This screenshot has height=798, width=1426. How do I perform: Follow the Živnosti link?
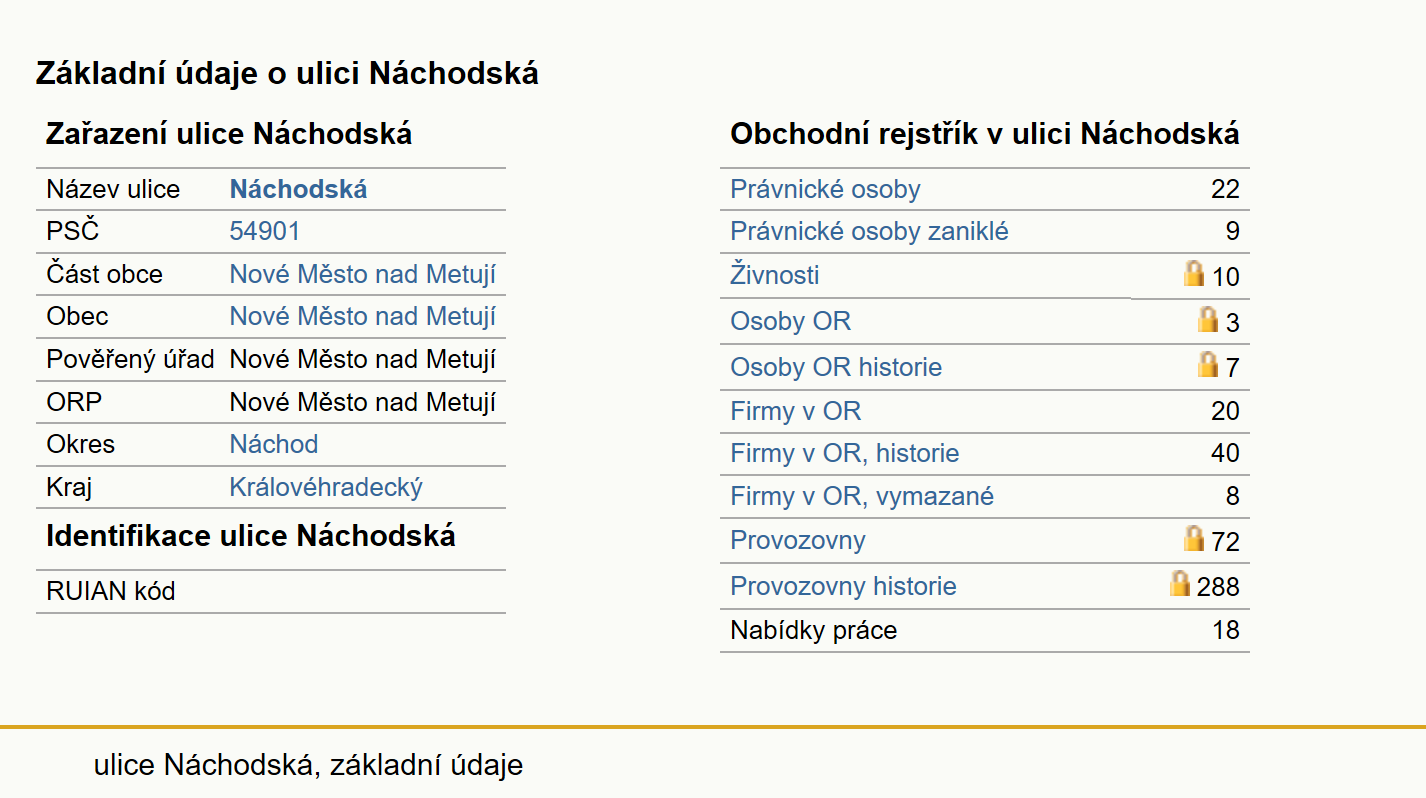(775, 274)
